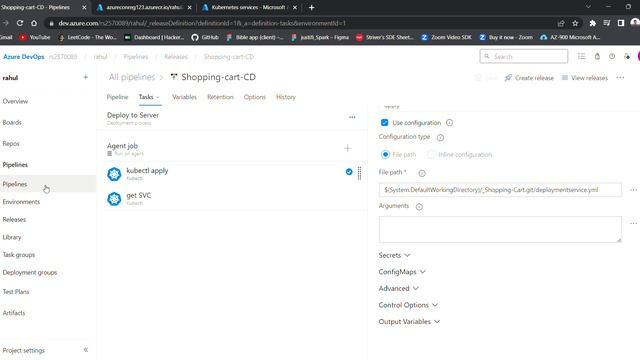
Task: Bookmark this page with star icon
Action: tap(575, 23)
